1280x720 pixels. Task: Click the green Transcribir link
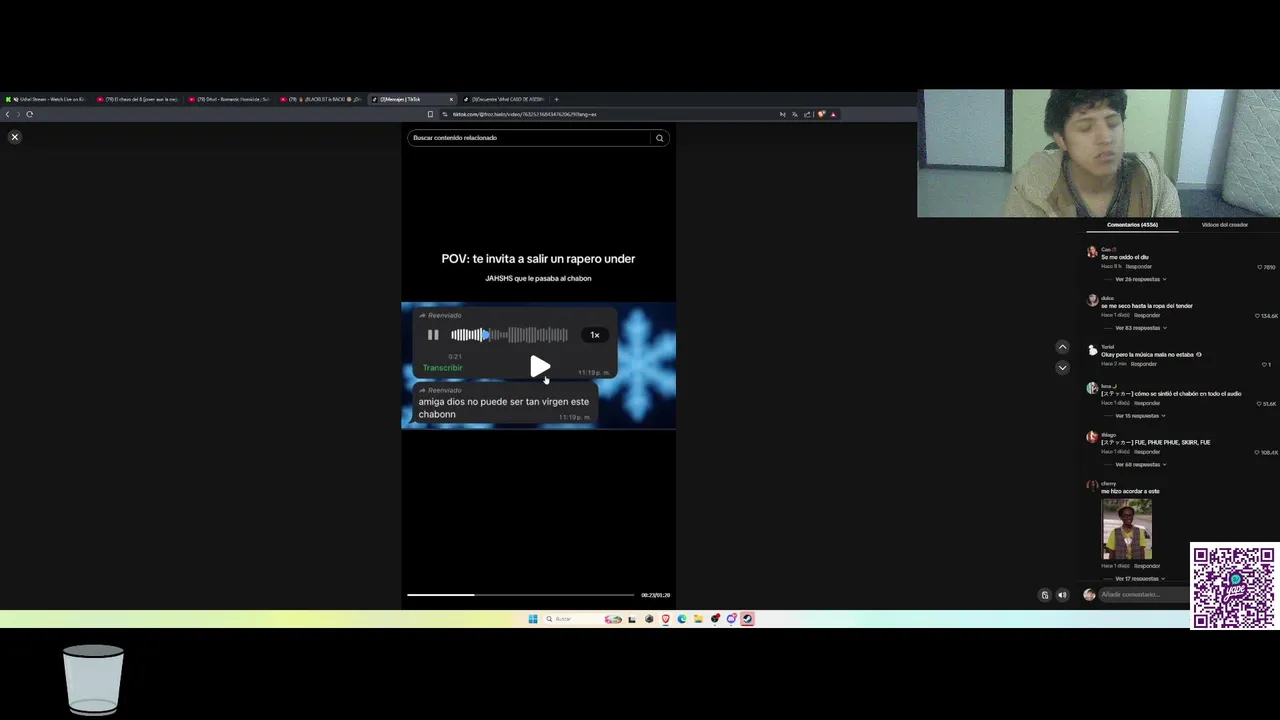442,368
